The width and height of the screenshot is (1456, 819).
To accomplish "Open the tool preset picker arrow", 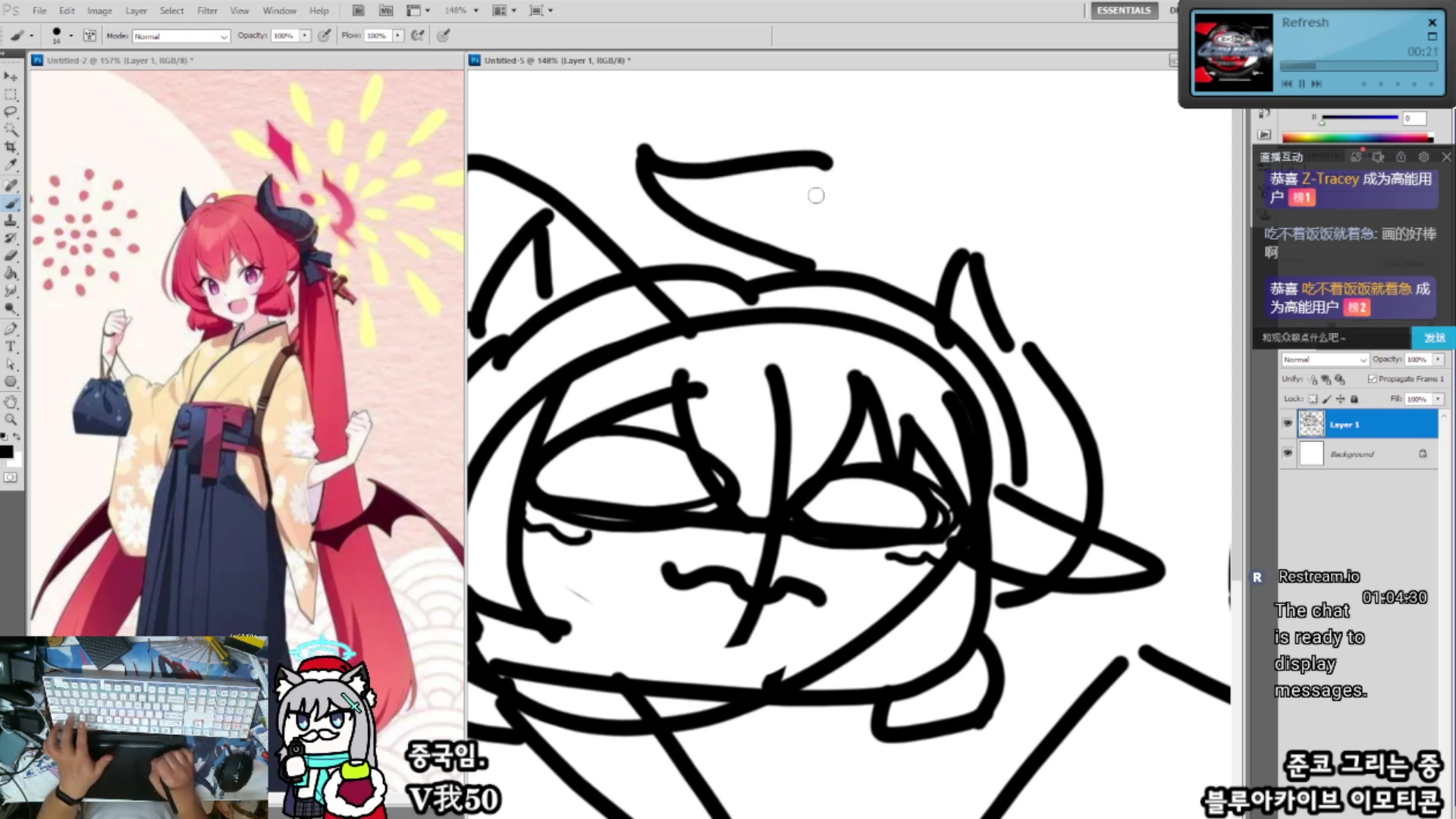I will [x=32, y=36].
